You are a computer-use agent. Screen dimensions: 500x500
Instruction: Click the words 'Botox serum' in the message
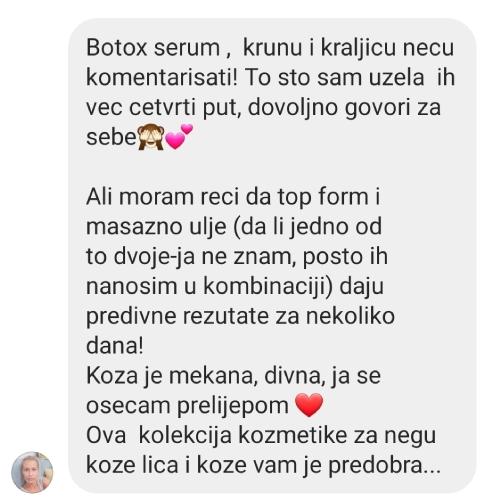tap(153, 48)
